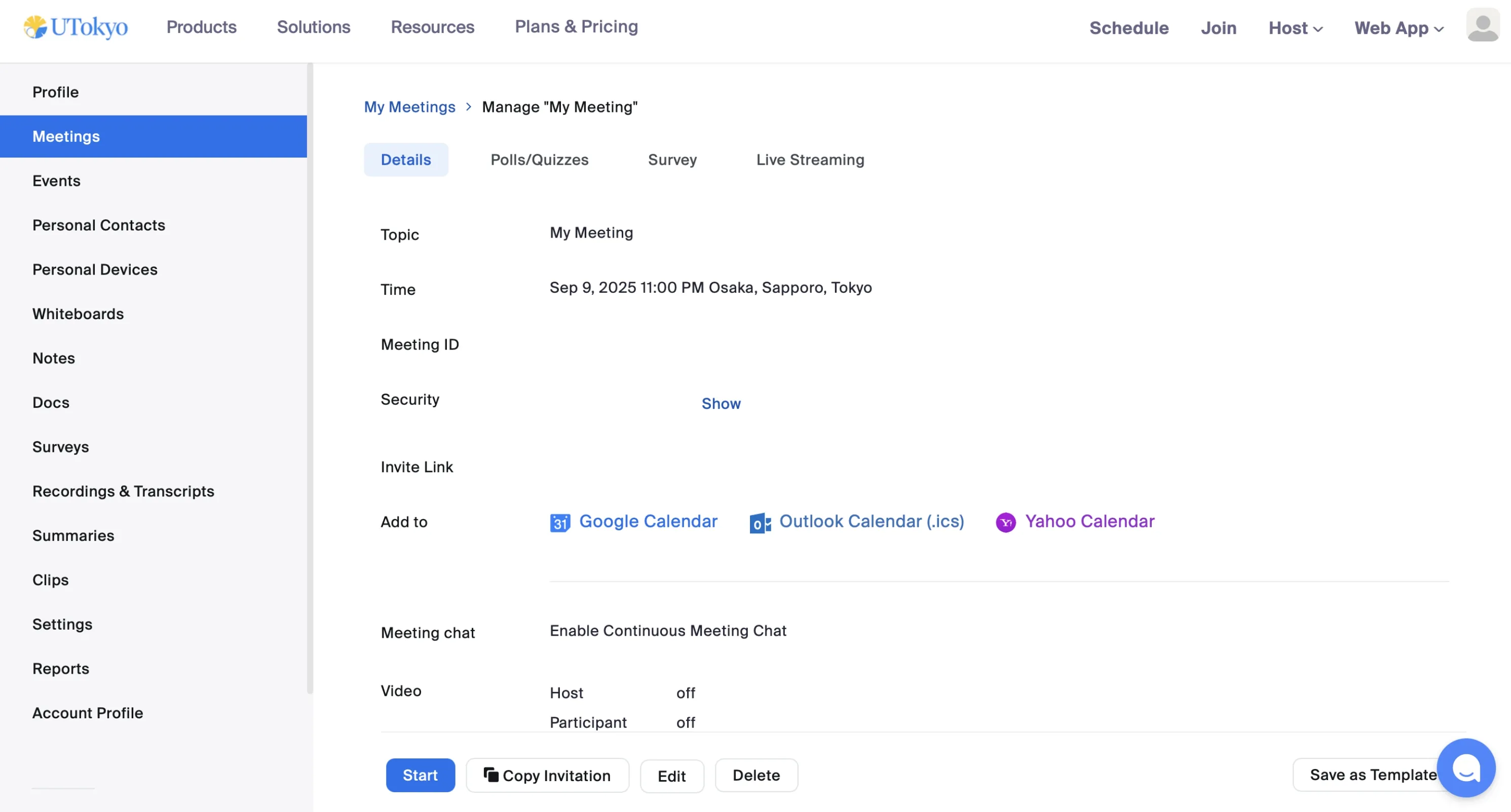Select the Survey tab

[672, 160]
